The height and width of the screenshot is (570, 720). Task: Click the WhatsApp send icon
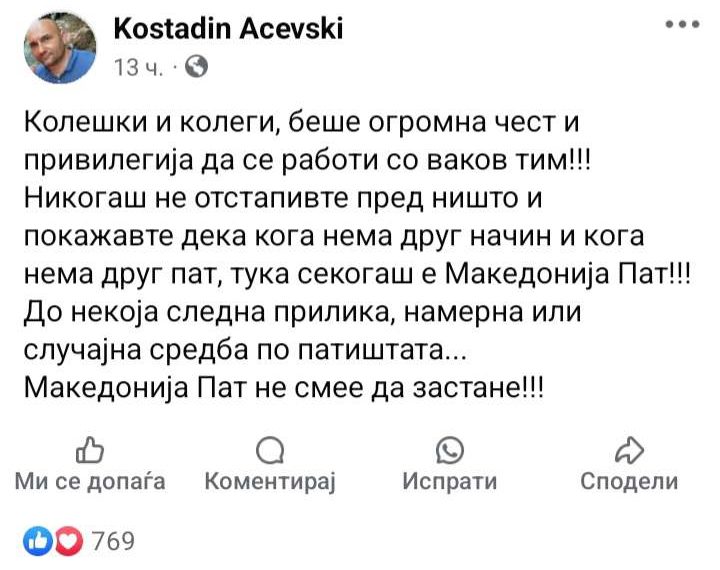450,450
